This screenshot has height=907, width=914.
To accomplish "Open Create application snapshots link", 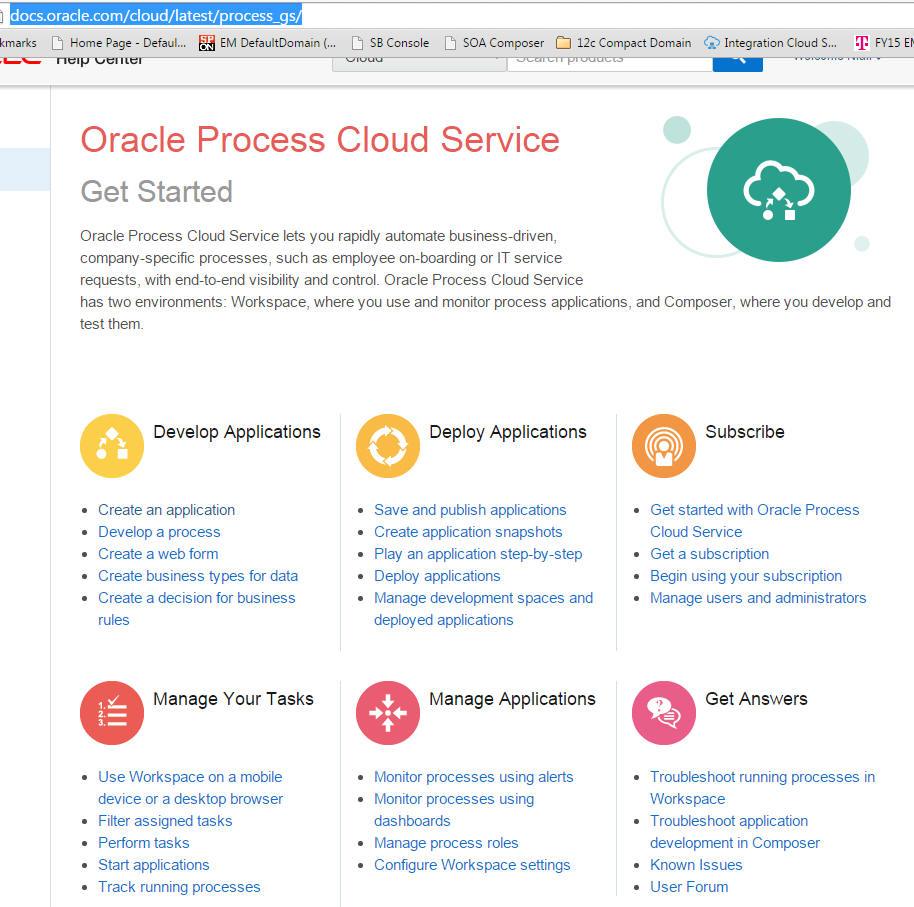I will point(468,532).
